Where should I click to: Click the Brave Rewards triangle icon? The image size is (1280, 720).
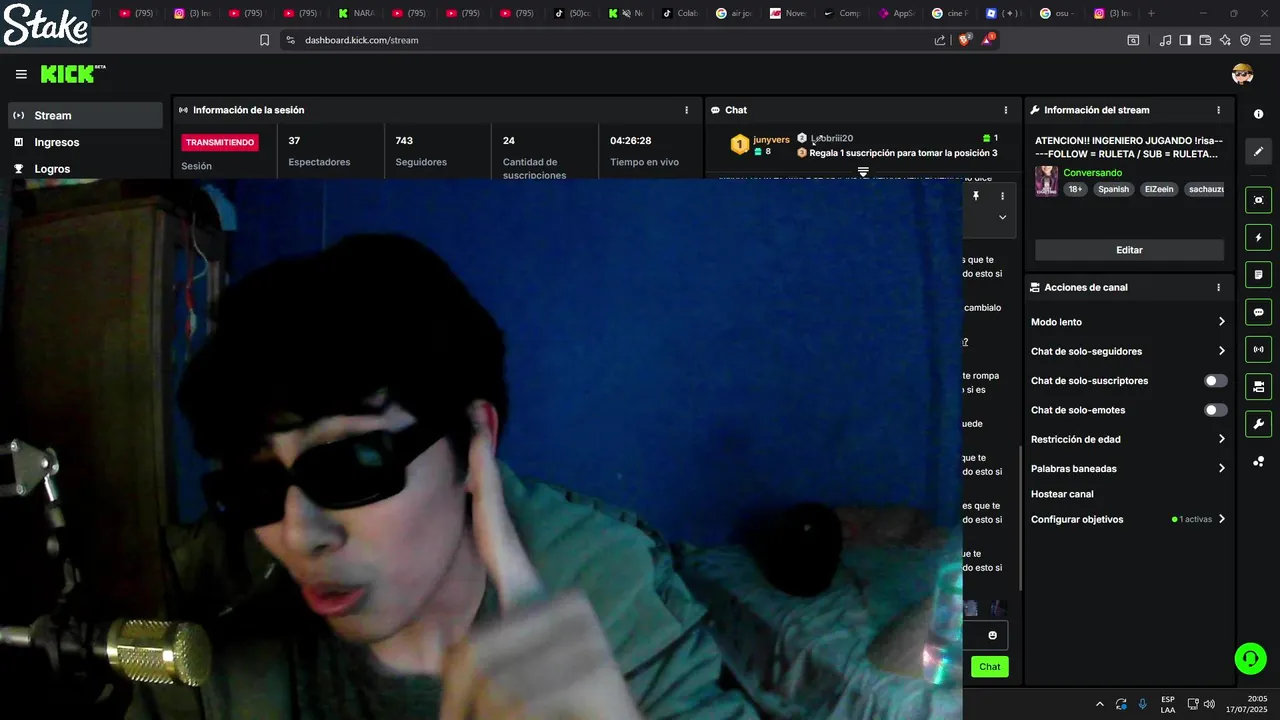tap(988, 40)
